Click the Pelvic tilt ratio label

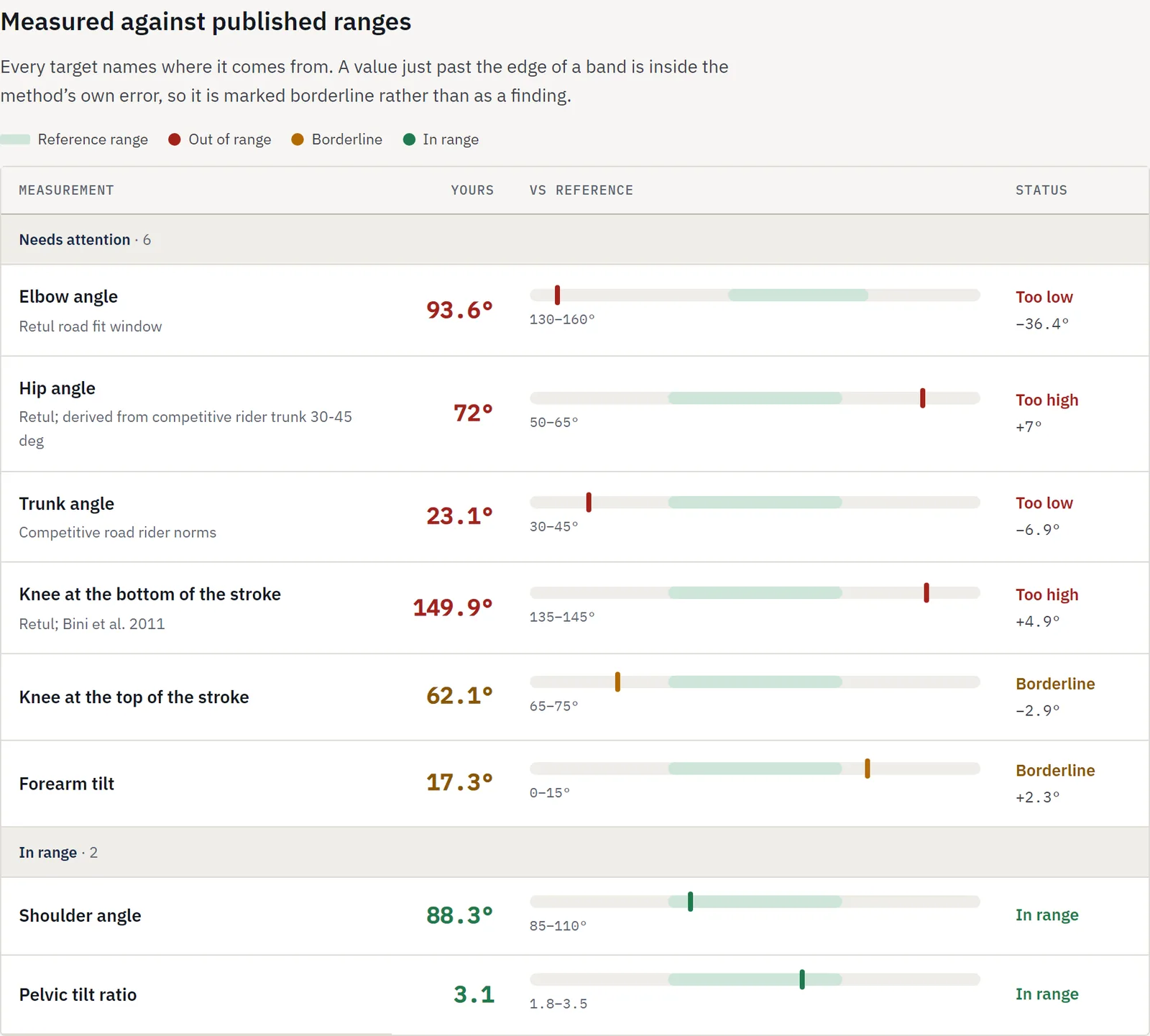(78, 995)
